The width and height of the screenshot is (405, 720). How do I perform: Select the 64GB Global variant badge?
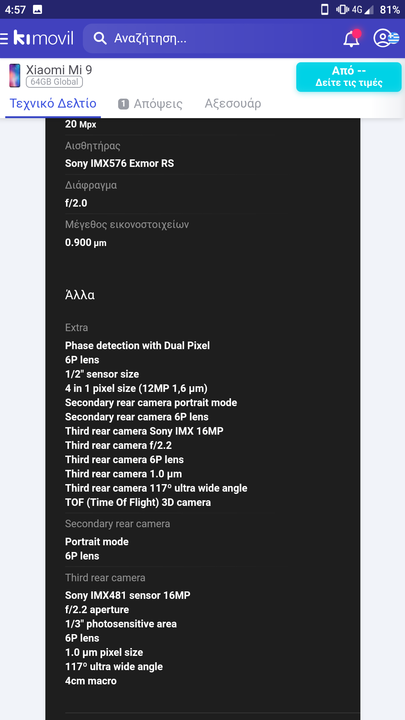pyautogui.click(x=54, y=82)
